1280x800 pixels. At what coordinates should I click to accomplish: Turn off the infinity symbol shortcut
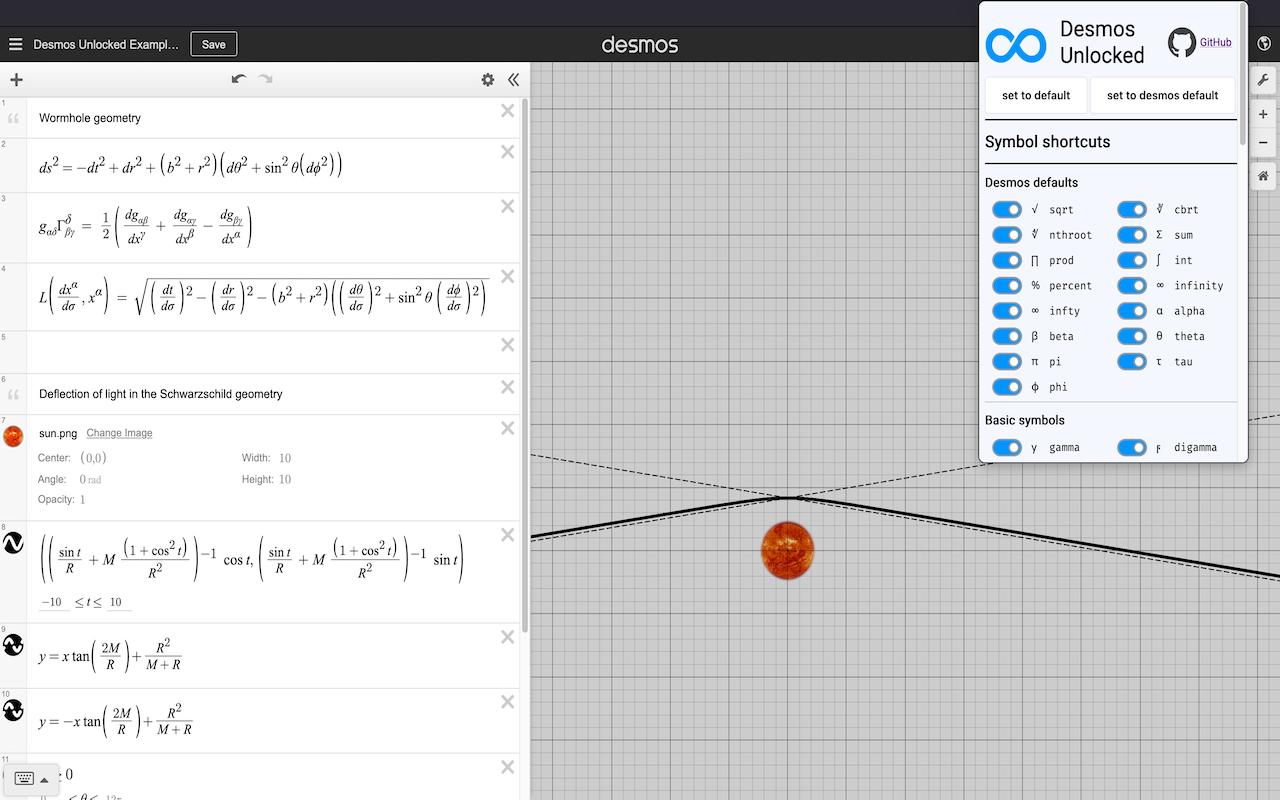[x=1131, y=285]
